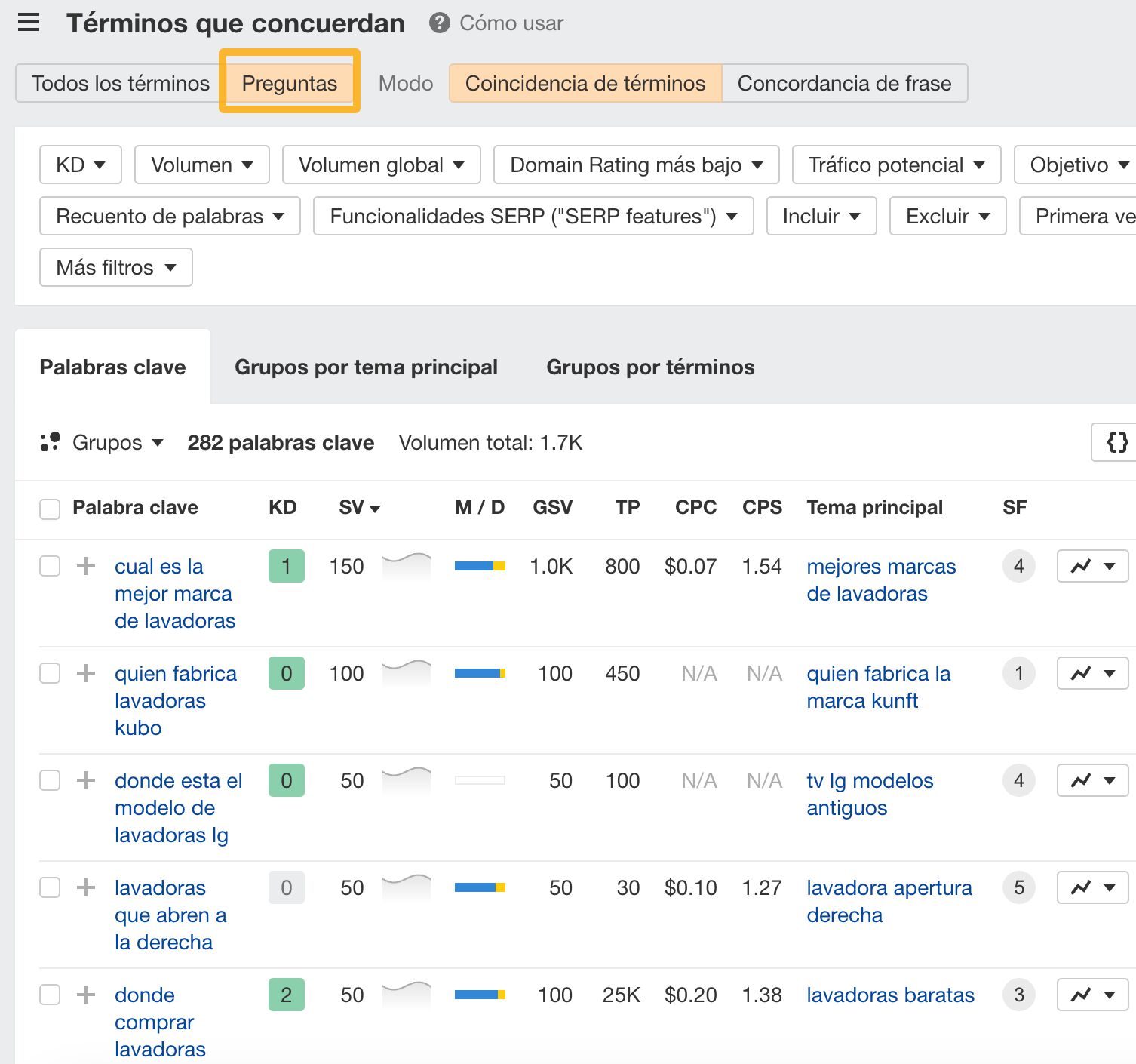Open the API export via curly braces icon
This screenshot has height=1064, width=1136.
[x=1116, y=443]
